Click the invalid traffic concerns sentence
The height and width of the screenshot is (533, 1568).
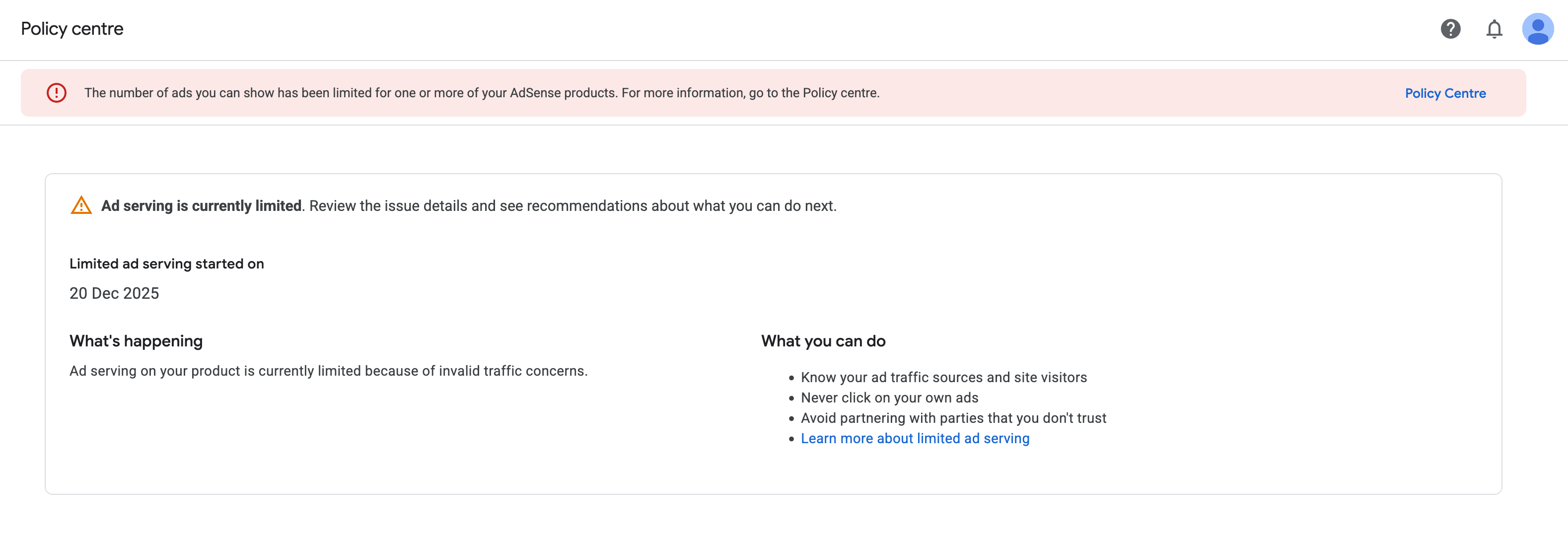click(328, 371)
